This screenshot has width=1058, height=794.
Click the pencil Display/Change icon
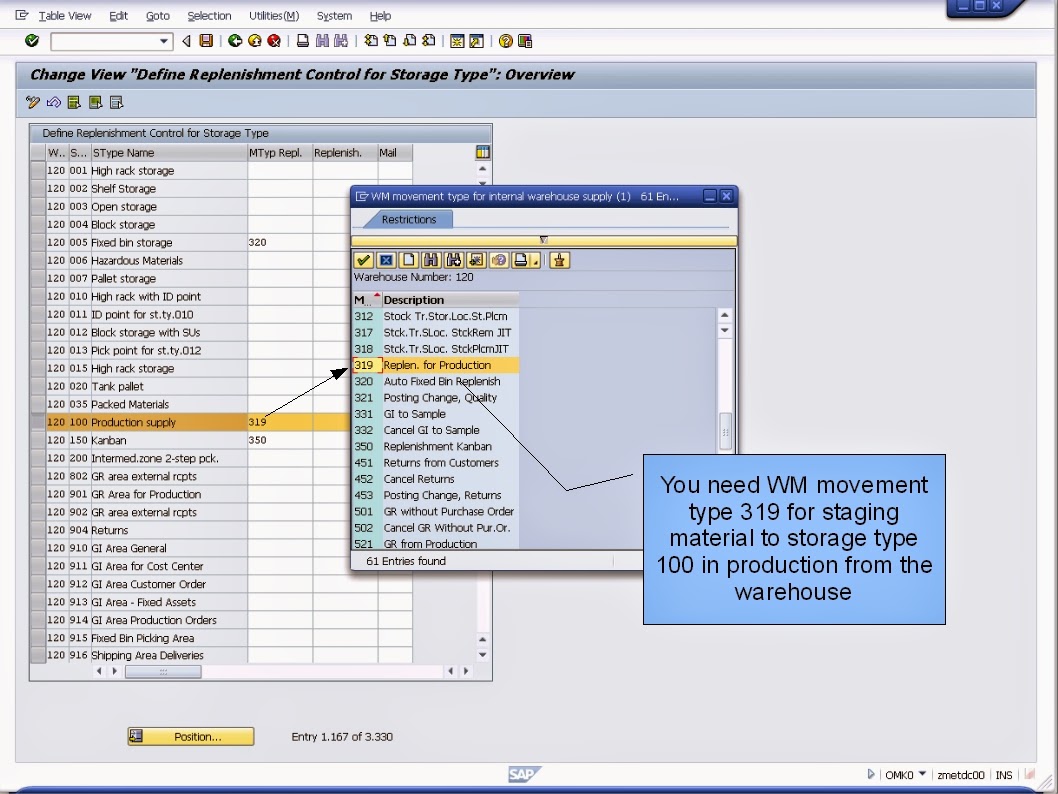pyautogui.click(x=33, y=102)
